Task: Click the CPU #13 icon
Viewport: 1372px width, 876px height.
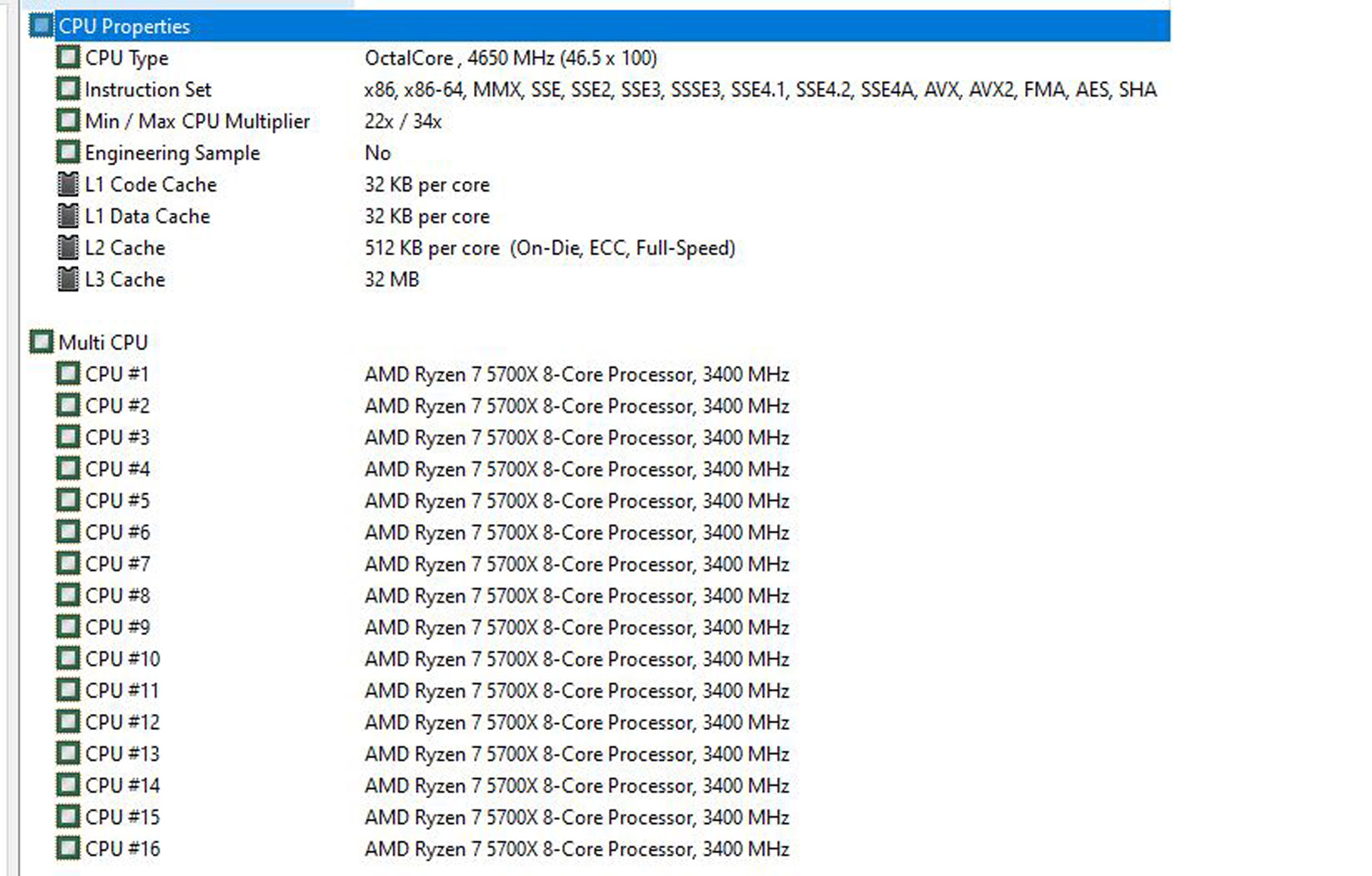Action: coord(68,754)
